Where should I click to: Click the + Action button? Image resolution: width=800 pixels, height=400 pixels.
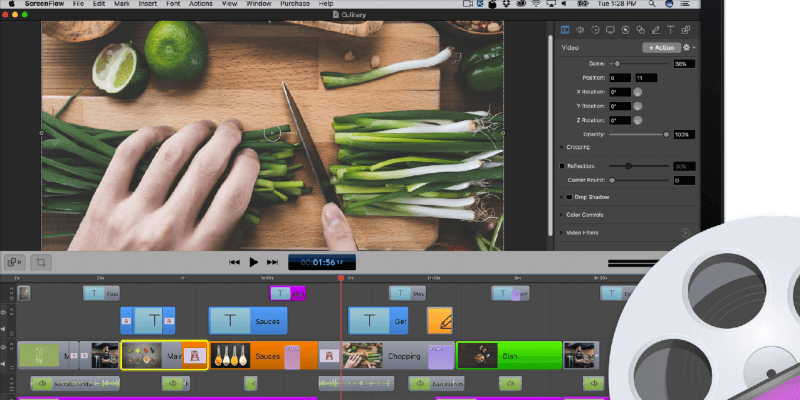pos(660,47)
